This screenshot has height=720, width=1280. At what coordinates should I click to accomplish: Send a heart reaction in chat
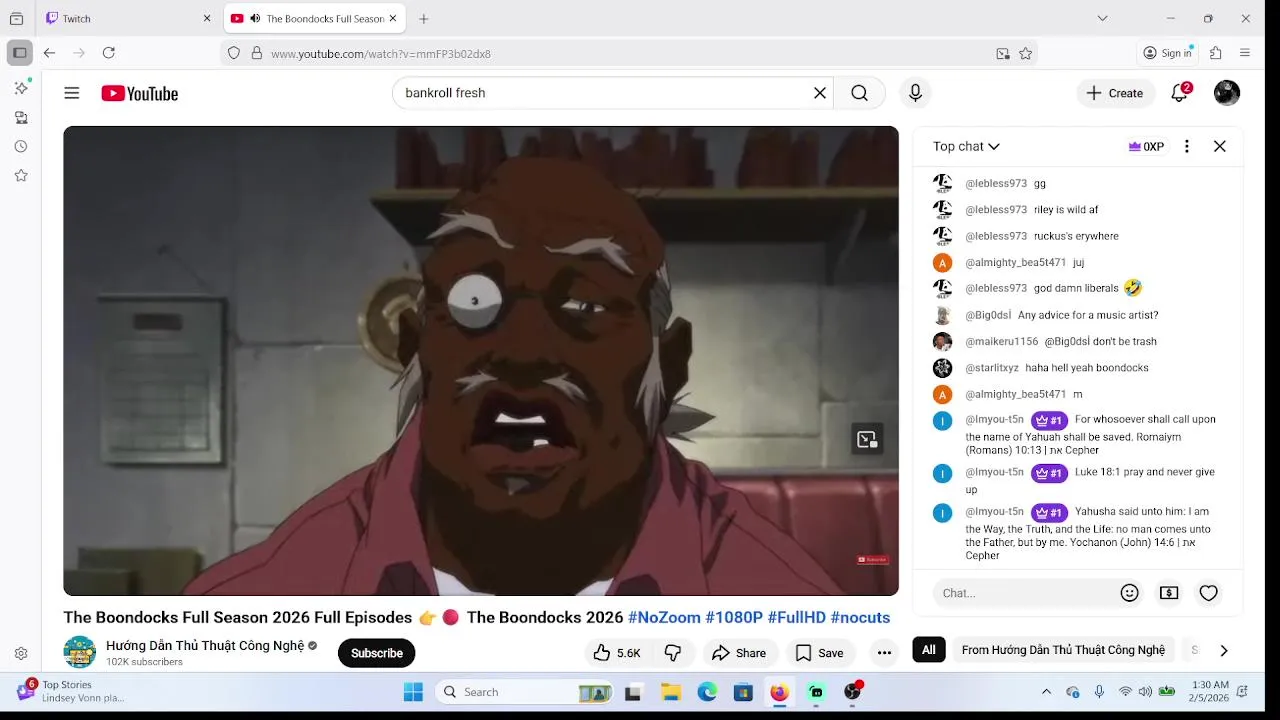coord(1209,593)
